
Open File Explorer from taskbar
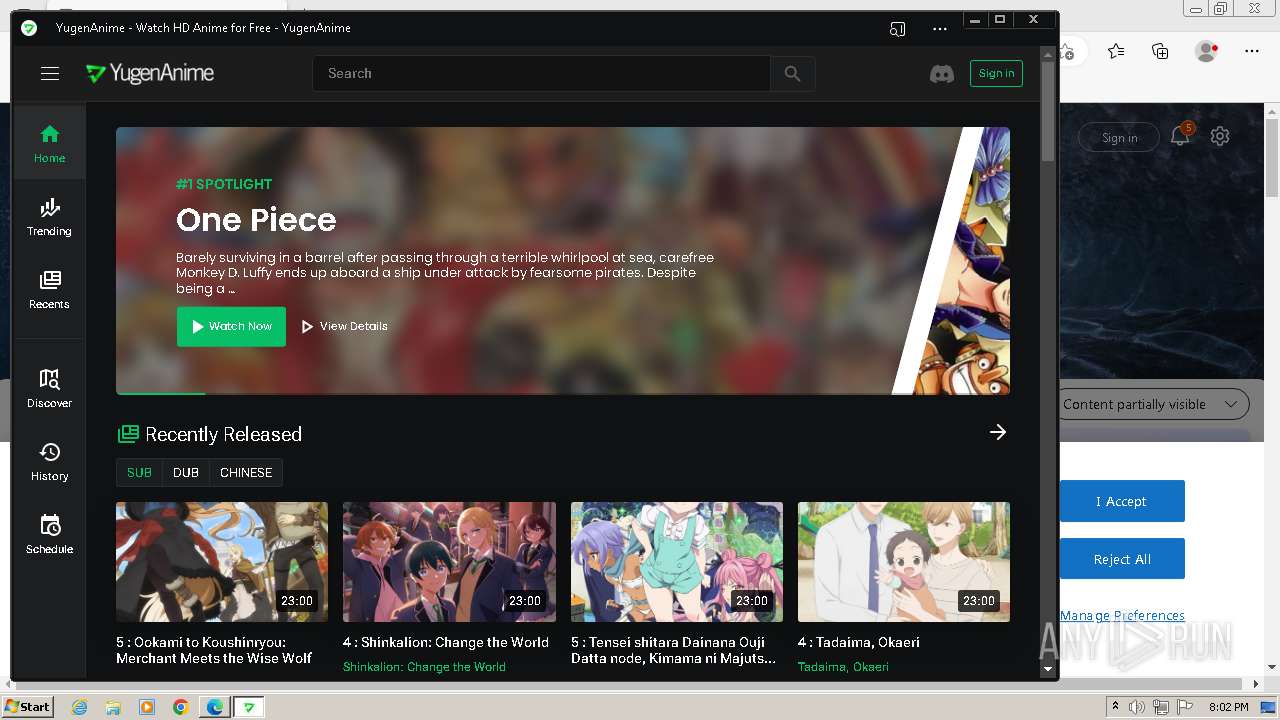point(113,707)
